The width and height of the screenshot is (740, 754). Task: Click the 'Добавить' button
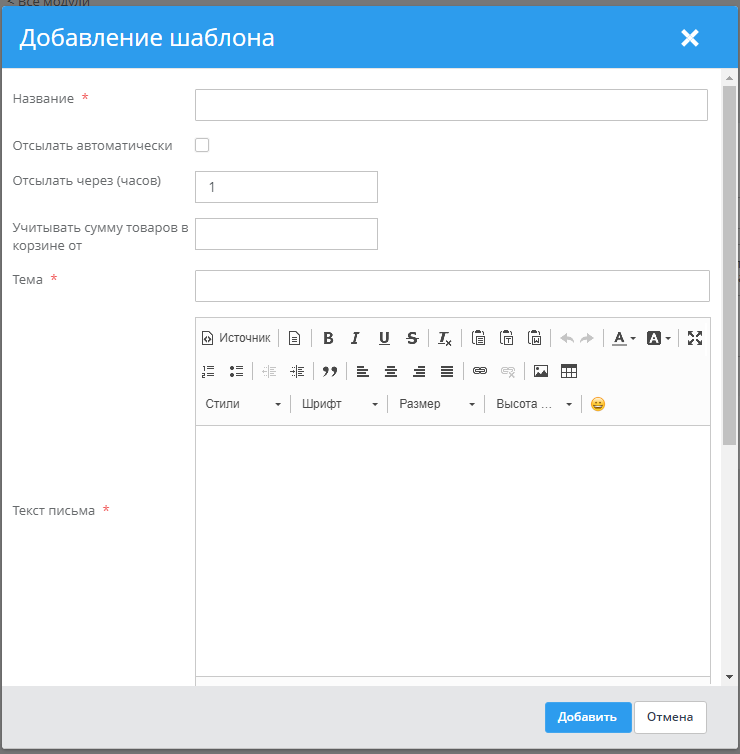tap(588, 717)
